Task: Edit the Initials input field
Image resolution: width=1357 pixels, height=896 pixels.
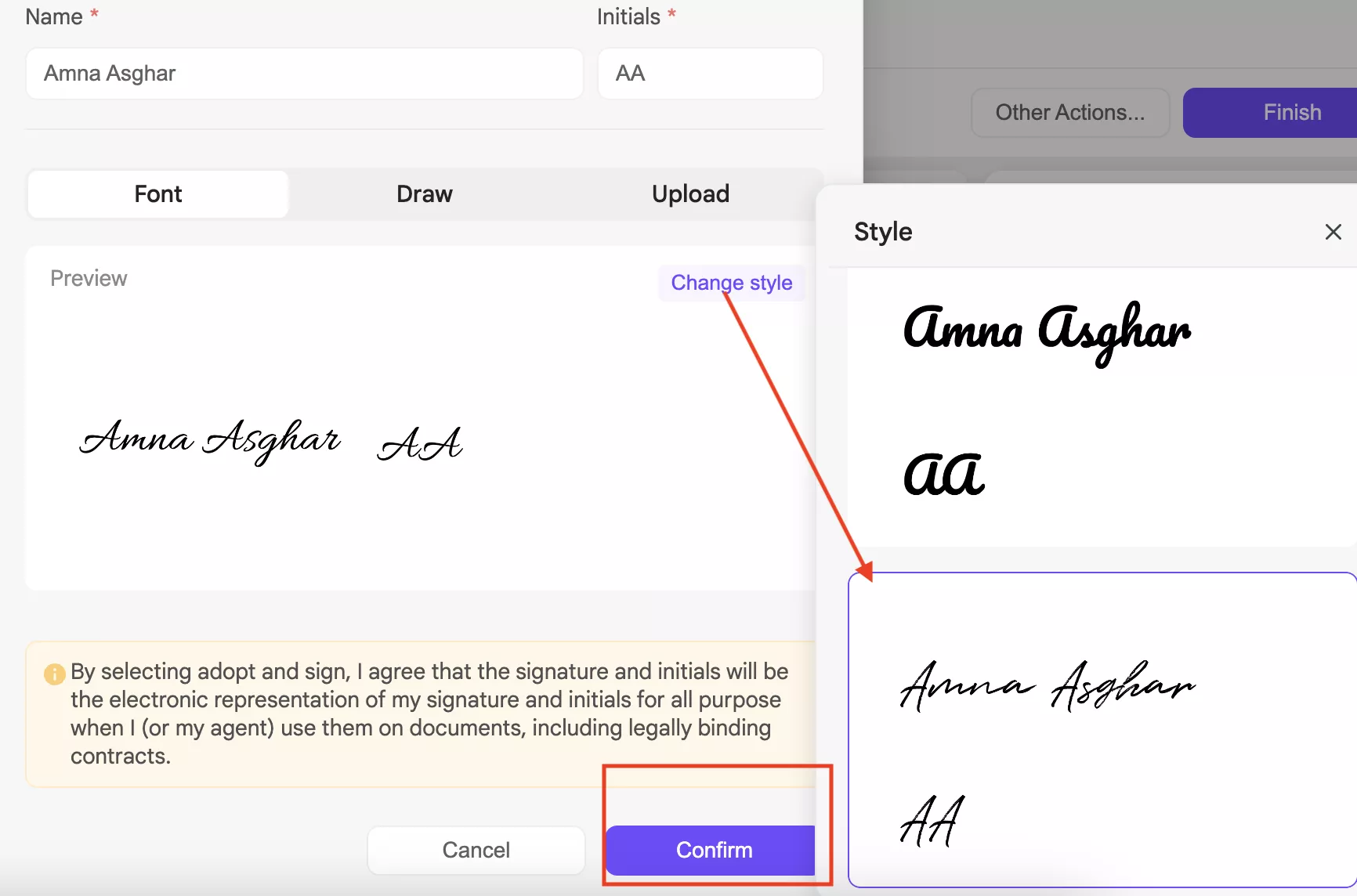Action: pos(709,74)
